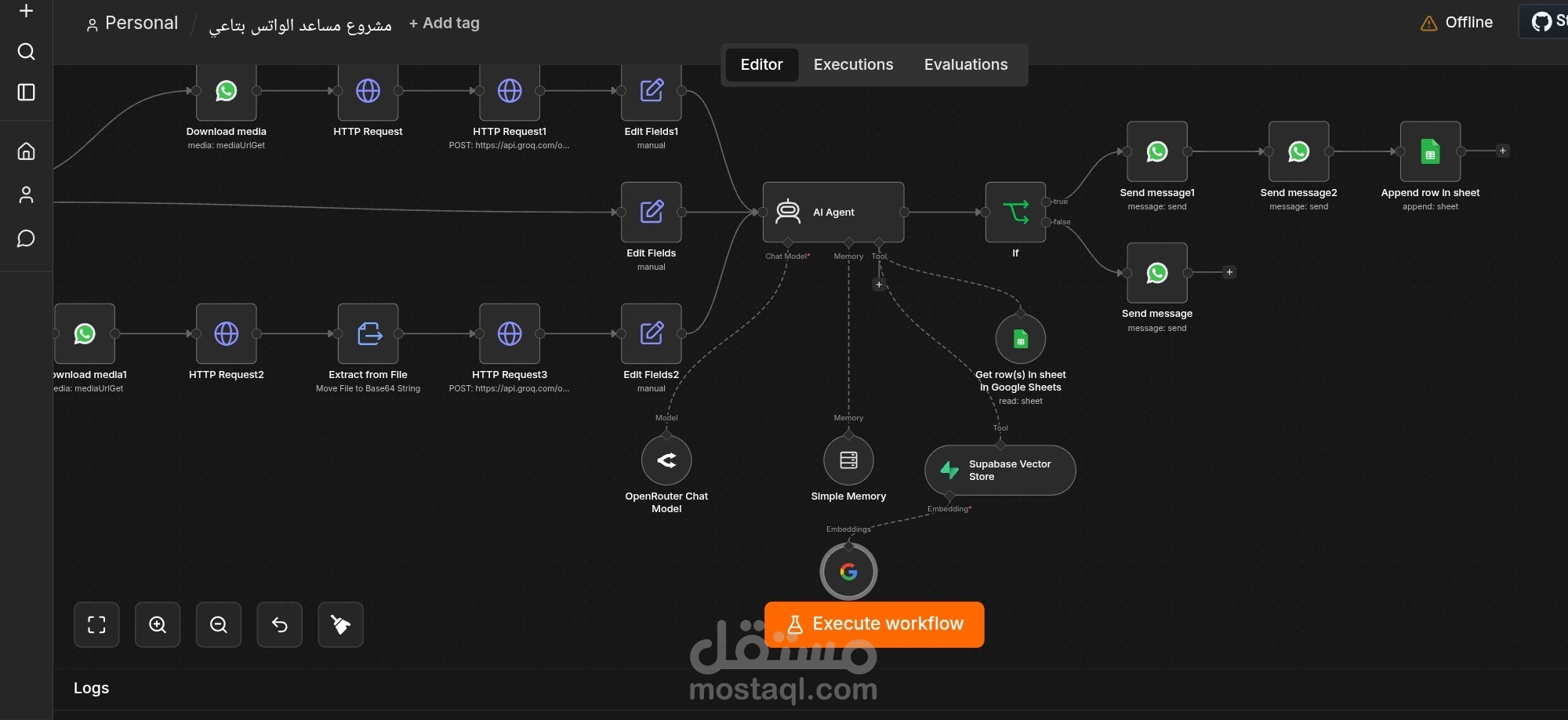This screenshot has width=1568, height=720.
Task: Reset the canvas zoom level
Action: click(280, 624)
